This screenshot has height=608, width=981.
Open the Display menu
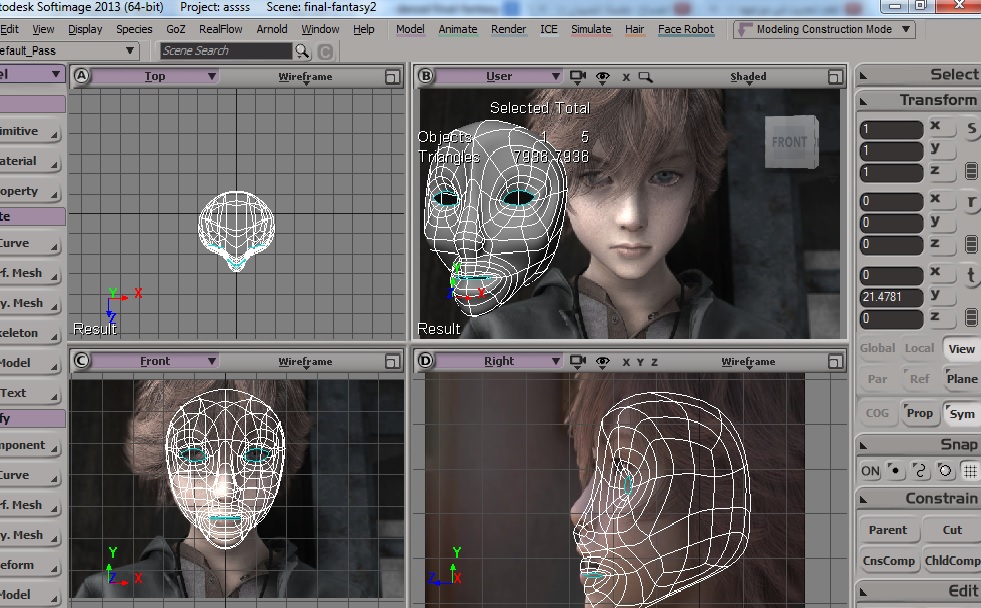click(x=85, y=29)
